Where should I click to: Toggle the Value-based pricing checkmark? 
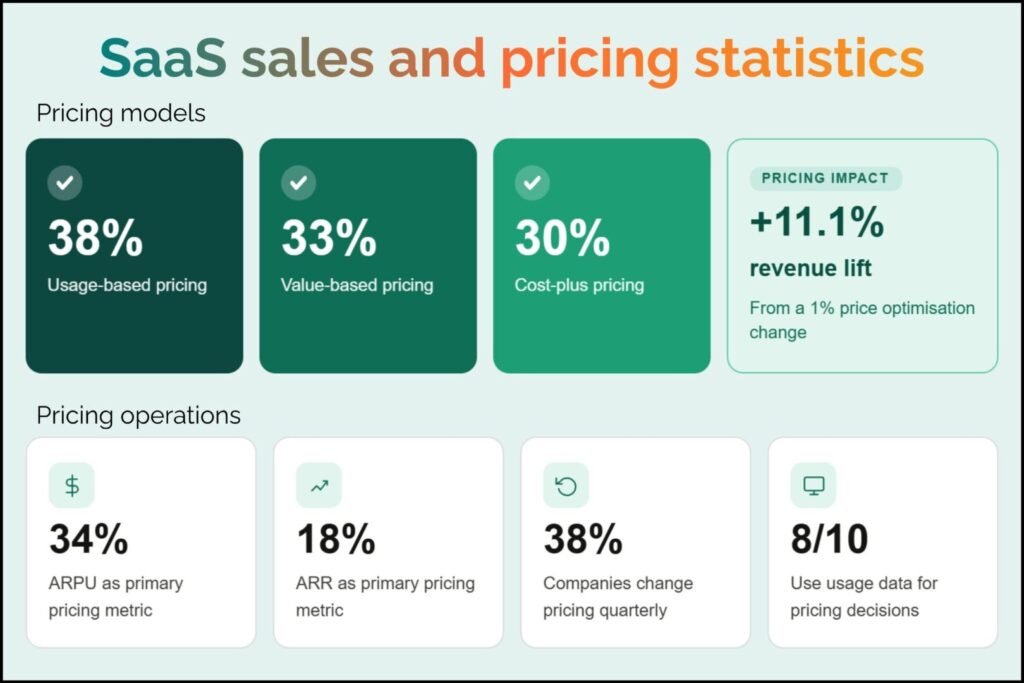coord(298,183)
